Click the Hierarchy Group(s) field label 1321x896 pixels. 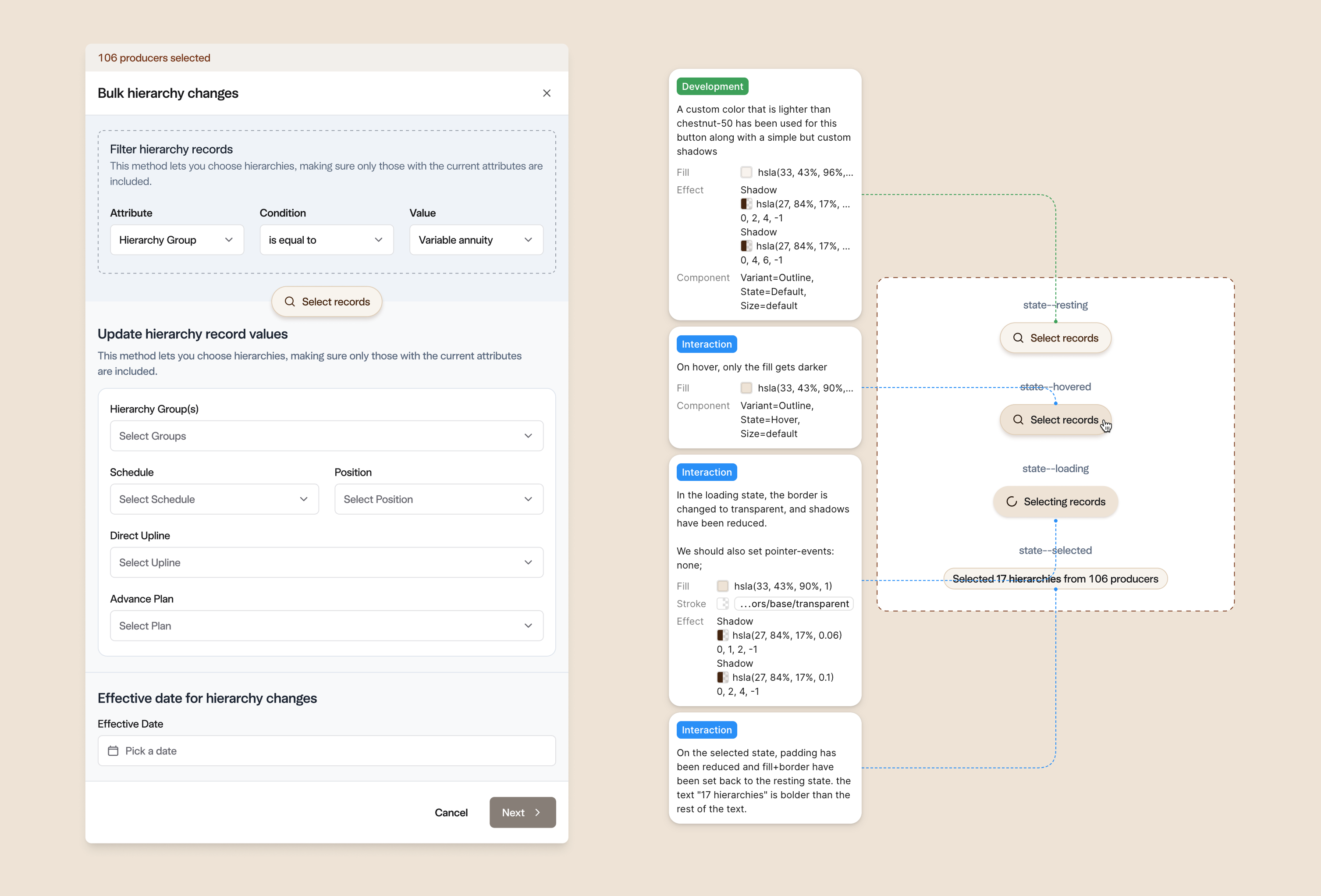point(154,409)
